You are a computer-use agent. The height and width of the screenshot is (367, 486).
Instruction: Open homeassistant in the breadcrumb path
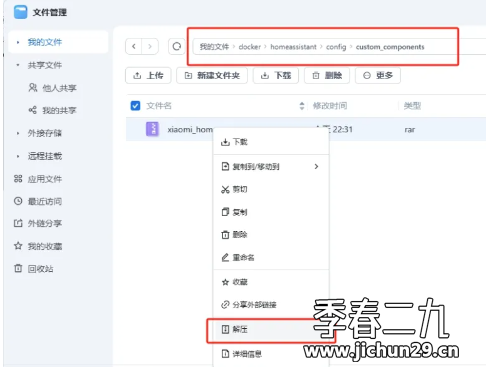pos(293,47)
